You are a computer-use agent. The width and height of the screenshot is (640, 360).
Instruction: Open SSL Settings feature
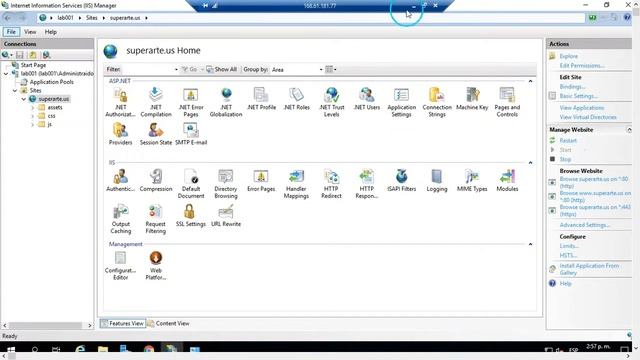(191, 216)
